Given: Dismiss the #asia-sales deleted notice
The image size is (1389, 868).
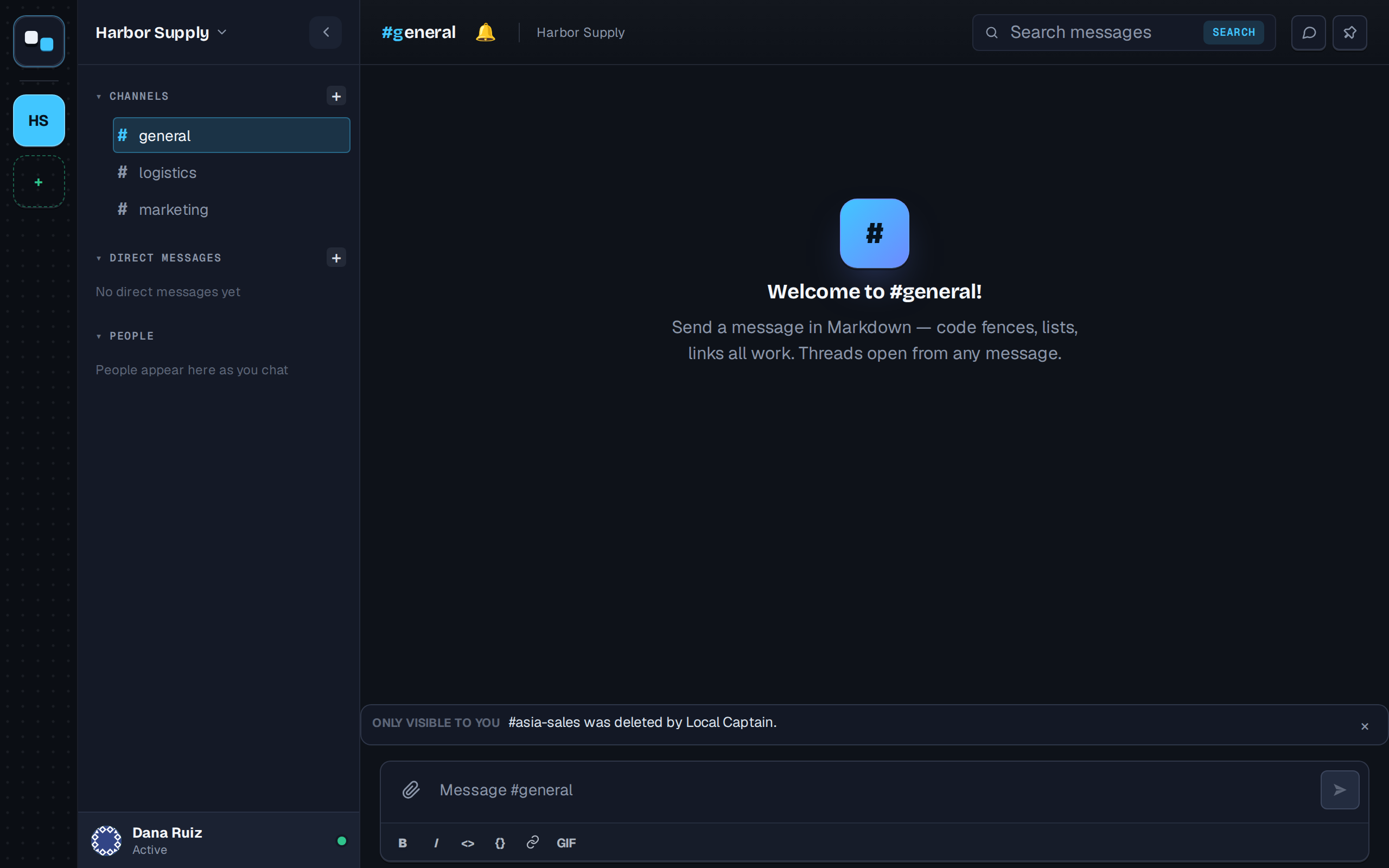Looking at the screenshot, I should (1365, 726).
